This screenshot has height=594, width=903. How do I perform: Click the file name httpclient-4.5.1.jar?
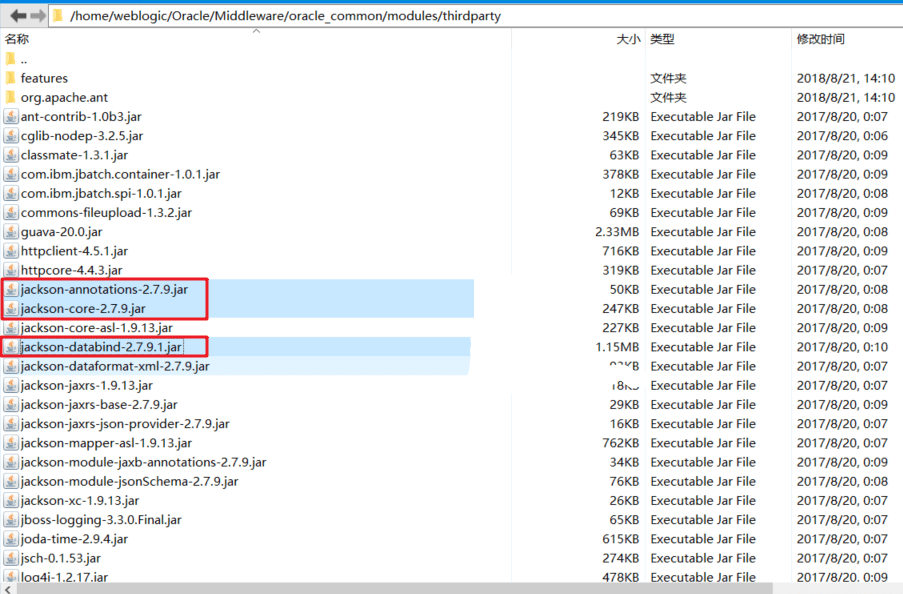tap(74, 251)
